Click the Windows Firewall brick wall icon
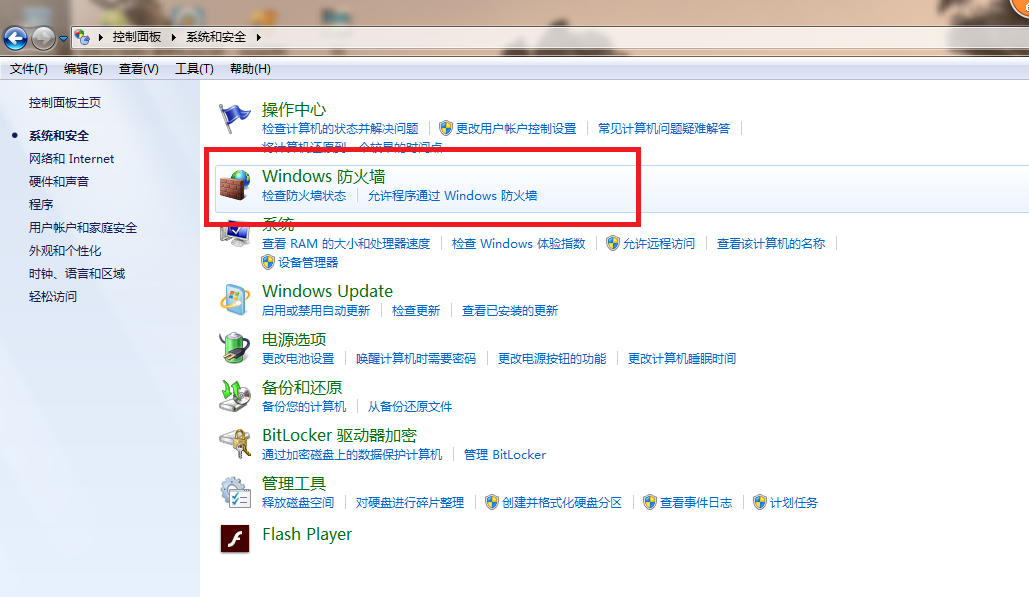 click(x=234, y=185)
